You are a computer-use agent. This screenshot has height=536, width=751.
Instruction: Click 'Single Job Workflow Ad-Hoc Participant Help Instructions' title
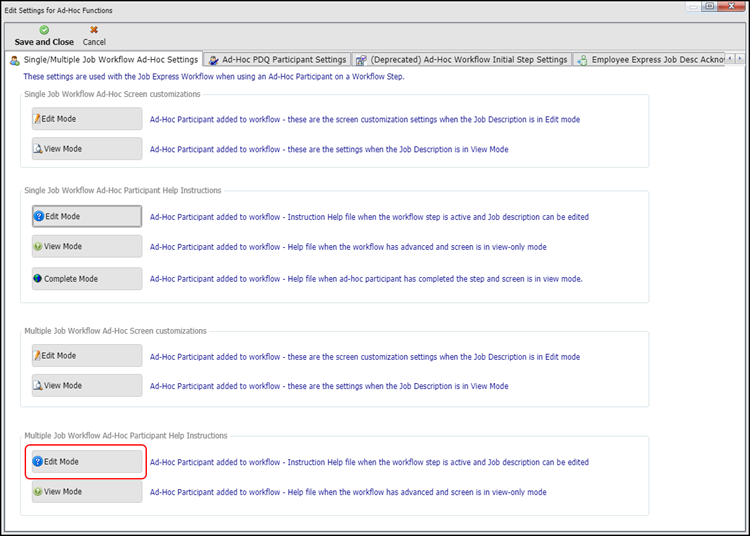pos(123,190)
